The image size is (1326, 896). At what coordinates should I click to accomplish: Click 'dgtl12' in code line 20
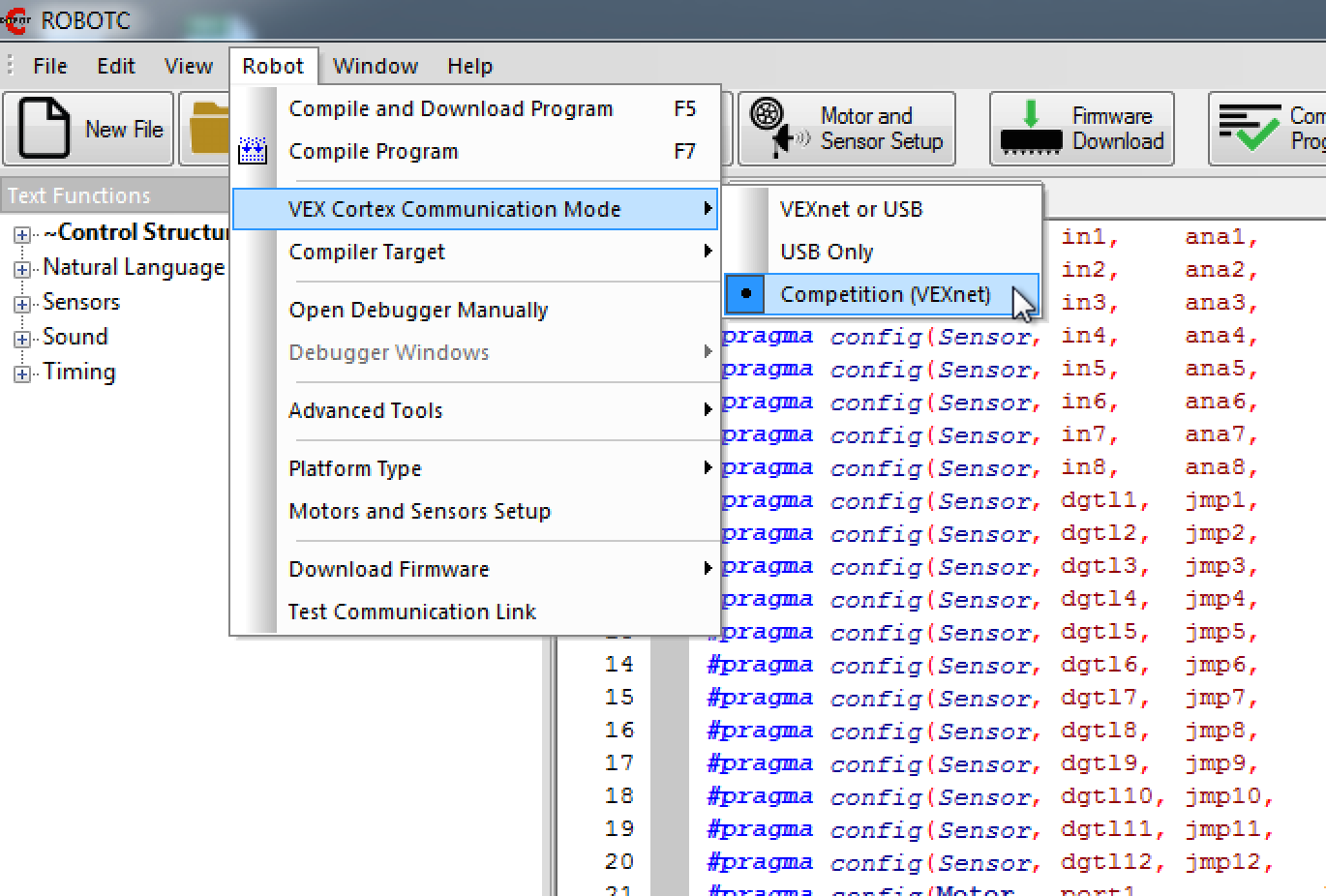coord(1106,862)
